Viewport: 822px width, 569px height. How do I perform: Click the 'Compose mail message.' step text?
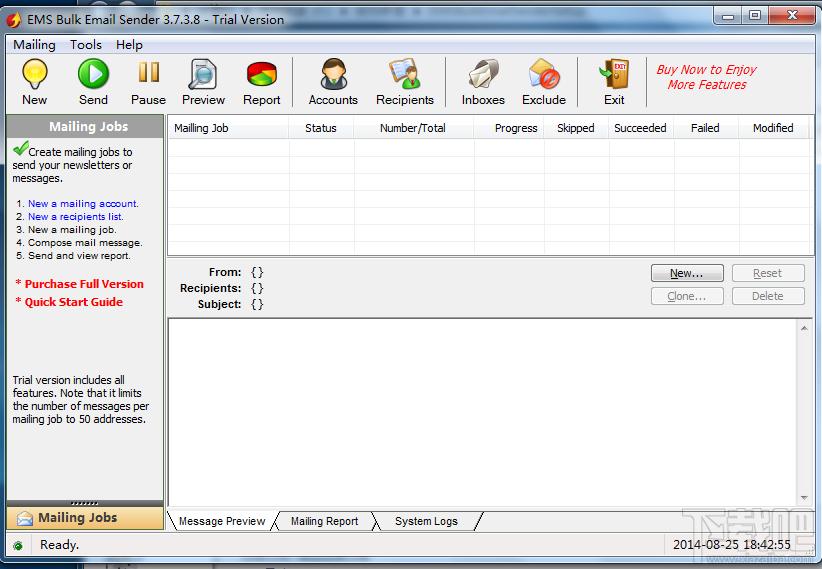[85, 243]
